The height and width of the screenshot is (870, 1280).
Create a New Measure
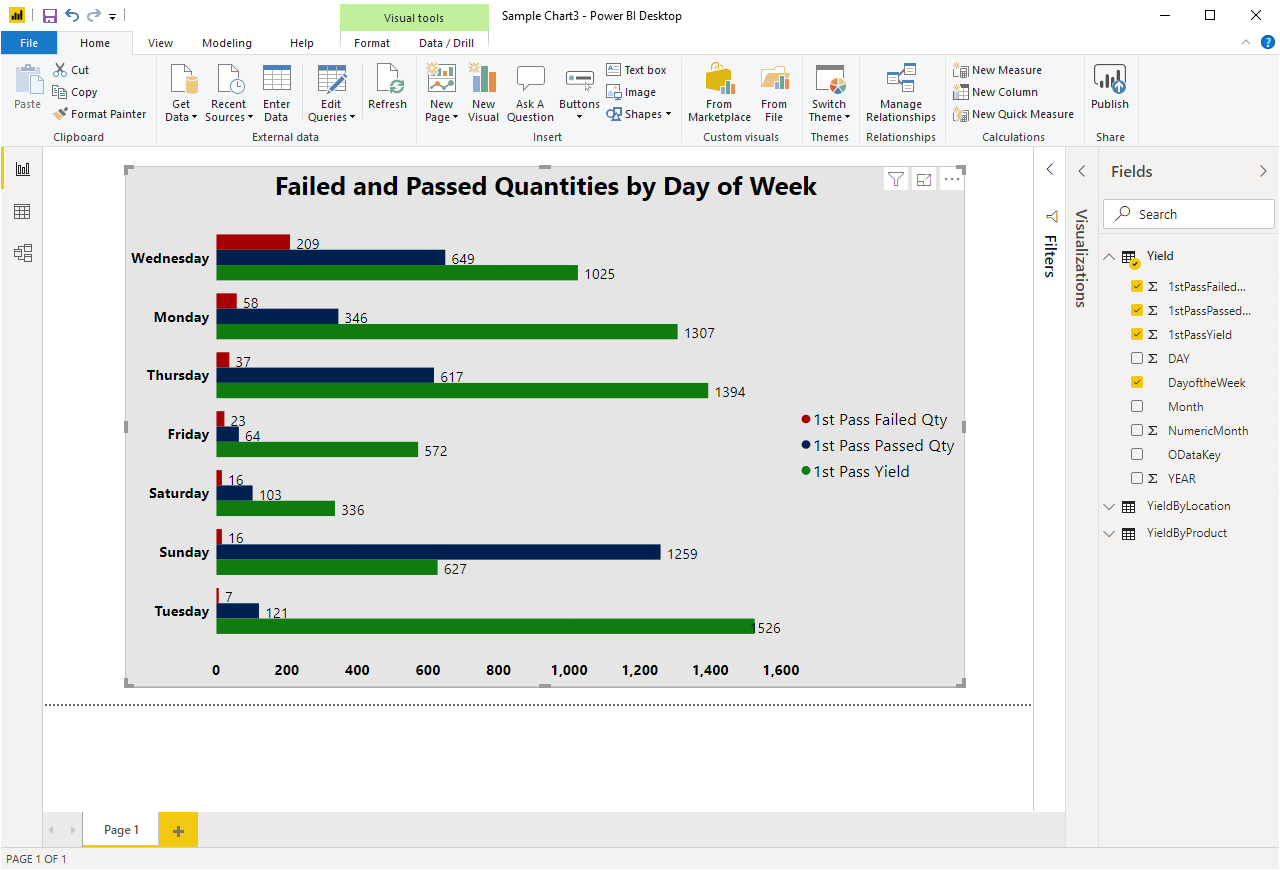pyautogui.click(x=1005, y=69)
